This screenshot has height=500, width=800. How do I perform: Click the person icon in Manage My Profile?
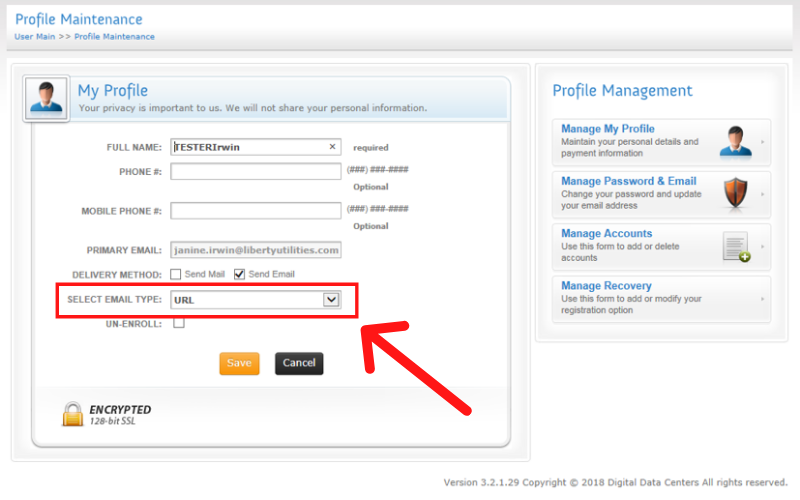pos(735,142)
